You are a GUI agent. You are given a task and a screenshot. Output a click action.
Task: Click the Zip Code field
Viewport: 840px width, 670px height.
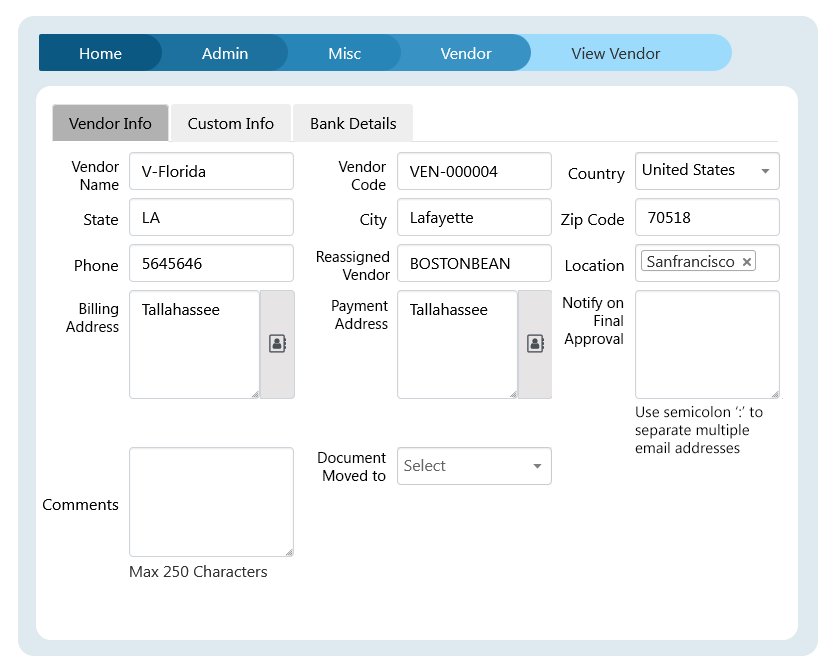coord(706,217)
